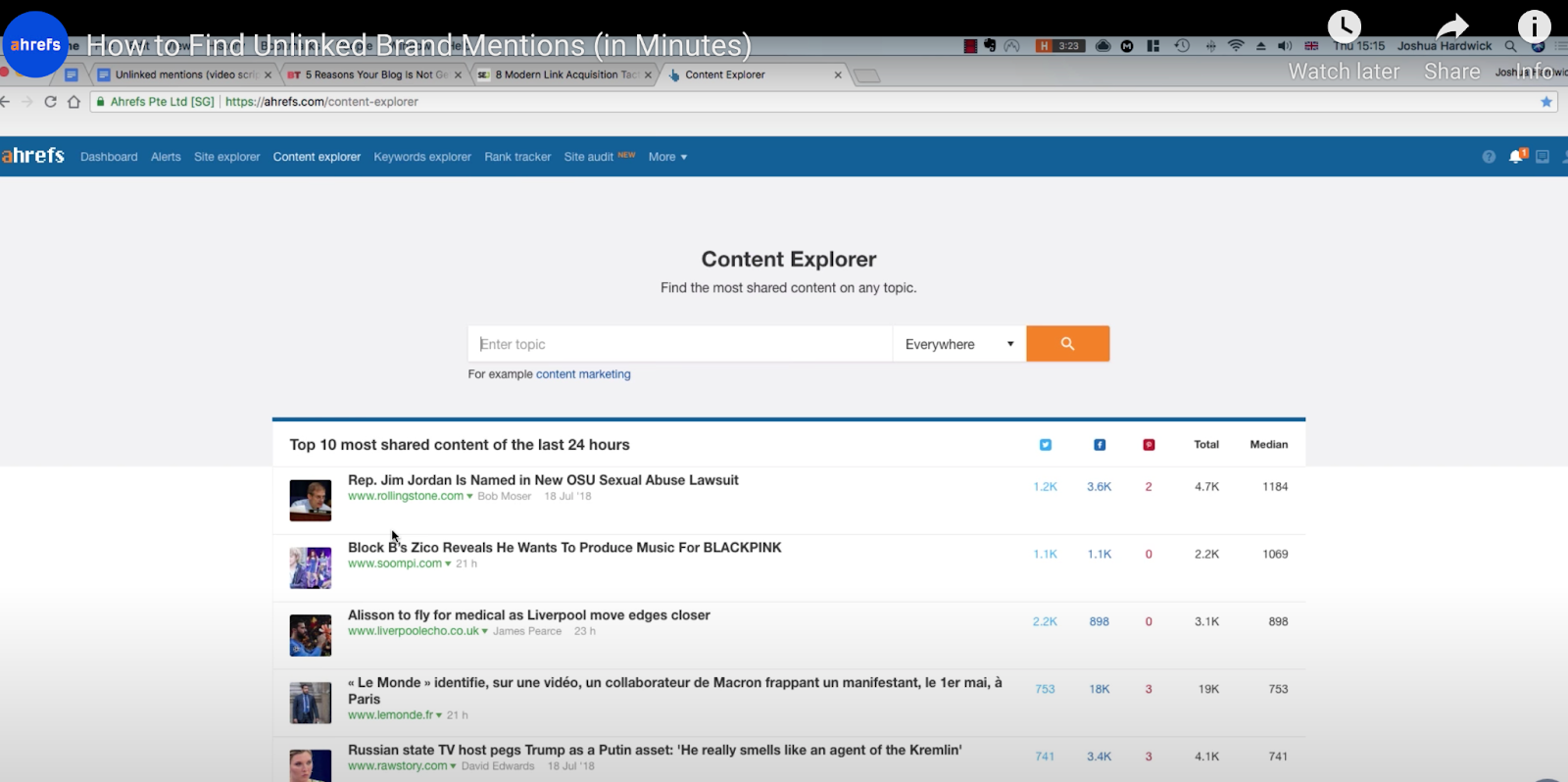Expand the www.rawstory.com domain dropdown
This screenshot has width=1568, height=782.
pyautogui.click(x=453, y=766)
